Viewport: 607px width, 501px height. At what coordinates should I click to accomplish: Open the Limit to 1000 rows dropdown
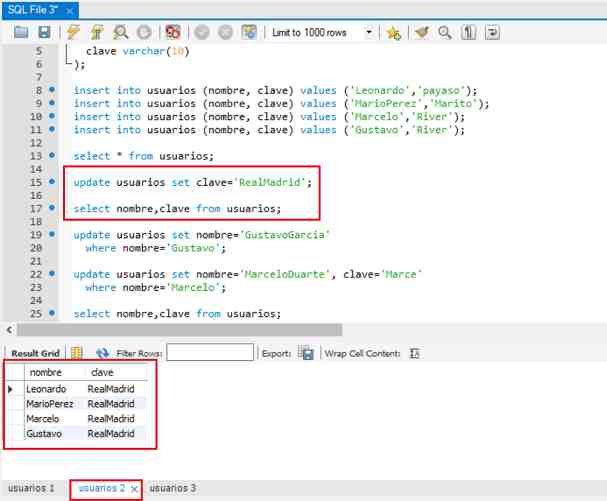pyautogui.click(x=368, y=32)
